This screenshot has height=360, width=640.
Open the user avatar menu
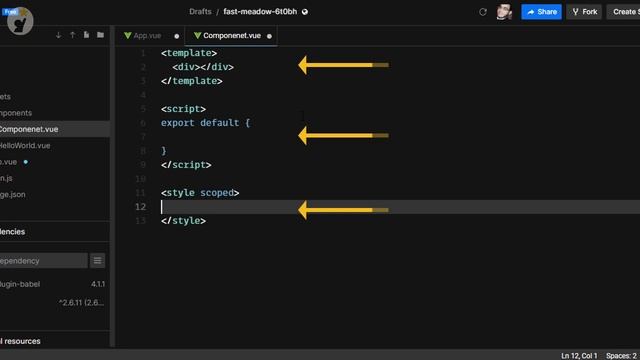tap(504, 12)
